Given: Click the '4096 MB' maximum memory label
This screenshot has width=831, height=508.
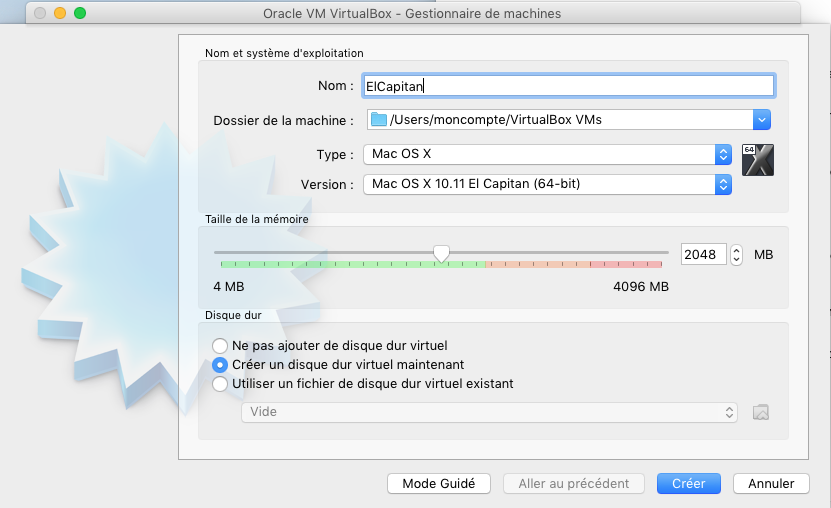Looking at the screenshot, I should (x=641, y=287).
